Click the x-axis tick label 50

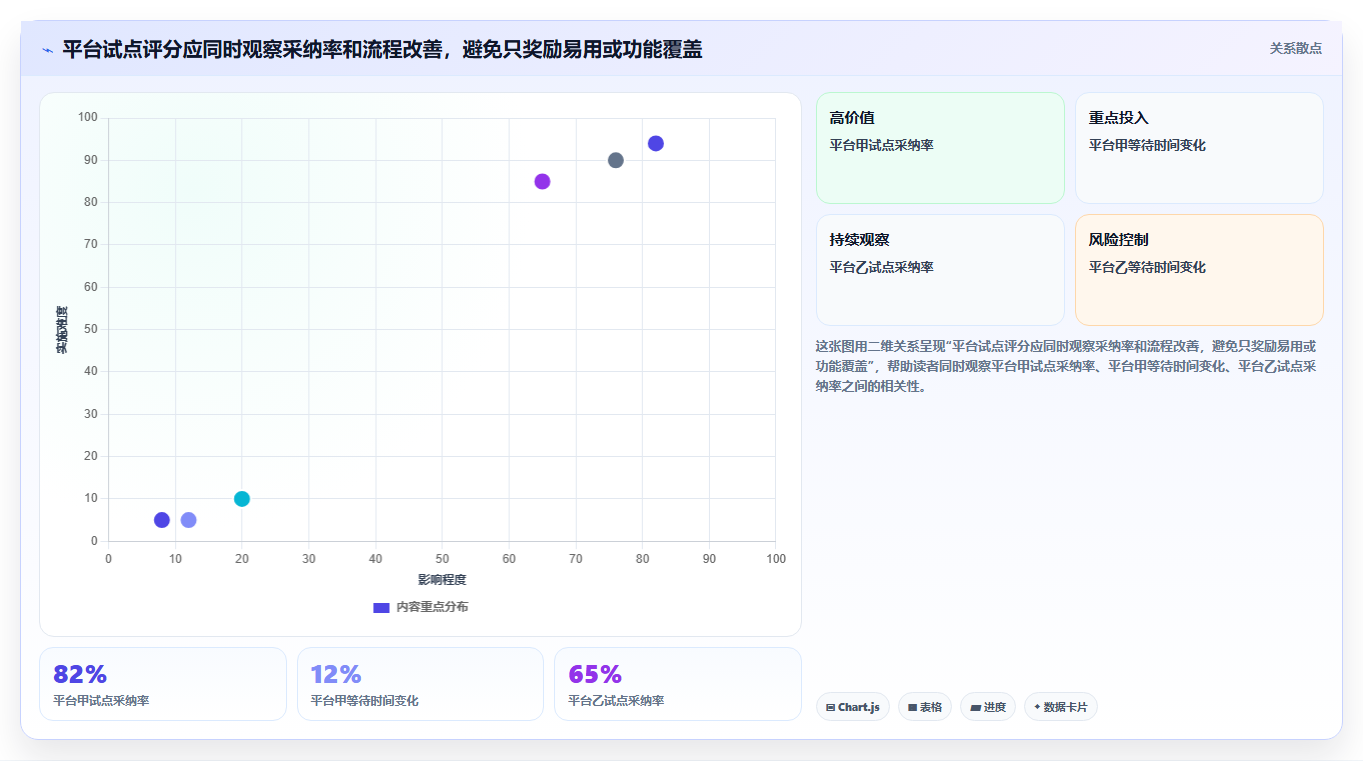point(442,559)
